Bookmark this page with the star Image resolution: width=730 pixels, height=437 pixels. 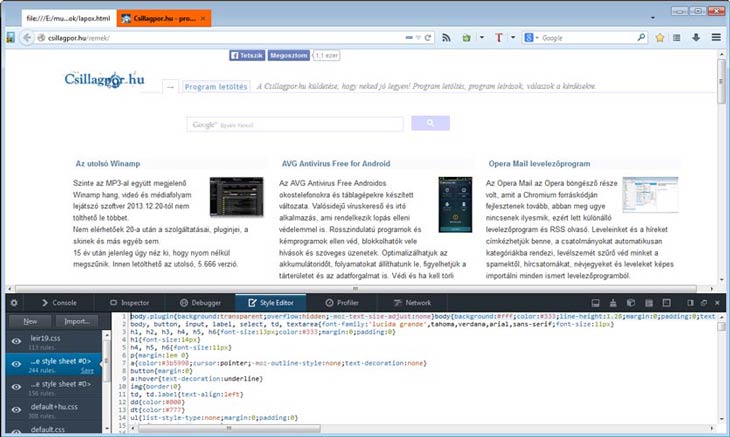pyautogui.click(x=660, y=38)
